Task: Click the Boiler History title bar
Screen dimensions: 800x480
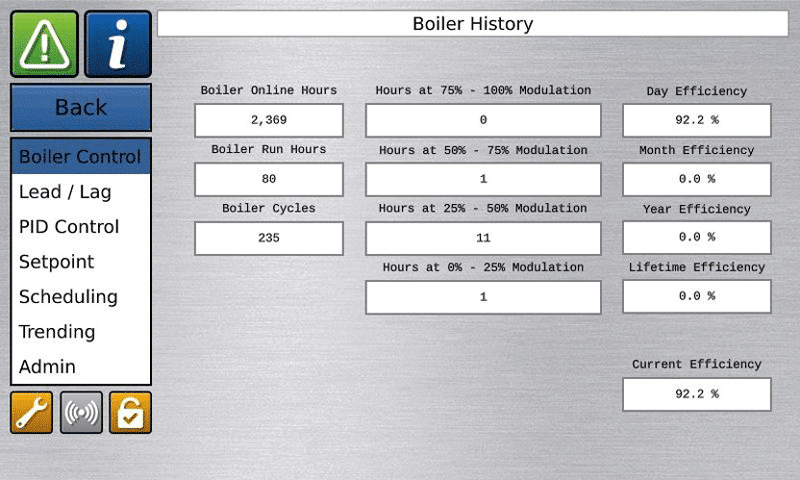Action: pyautogui.click(x=473, y=24)
